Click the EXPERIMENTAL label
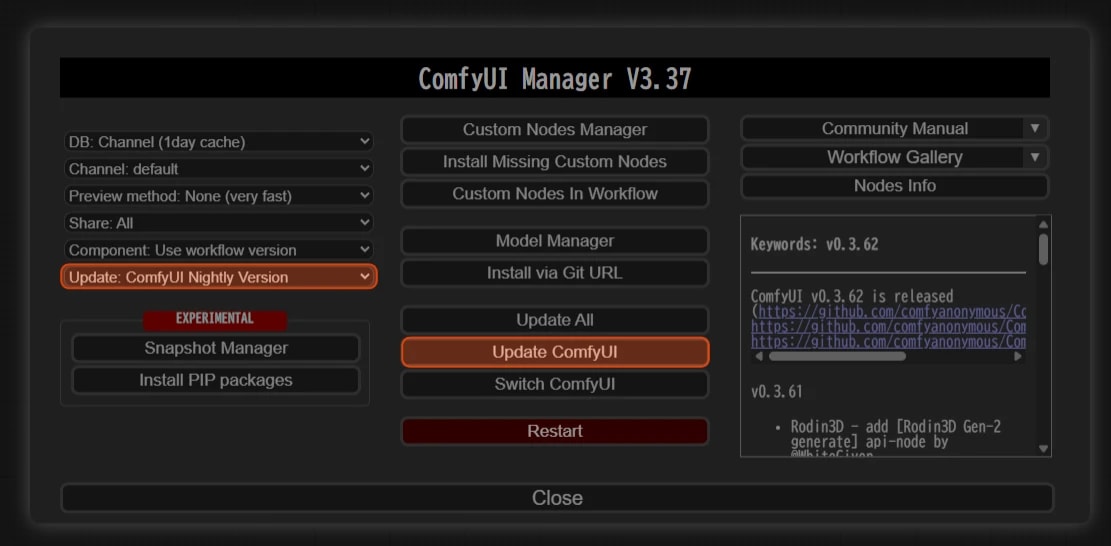 click(x=215, y=319)
